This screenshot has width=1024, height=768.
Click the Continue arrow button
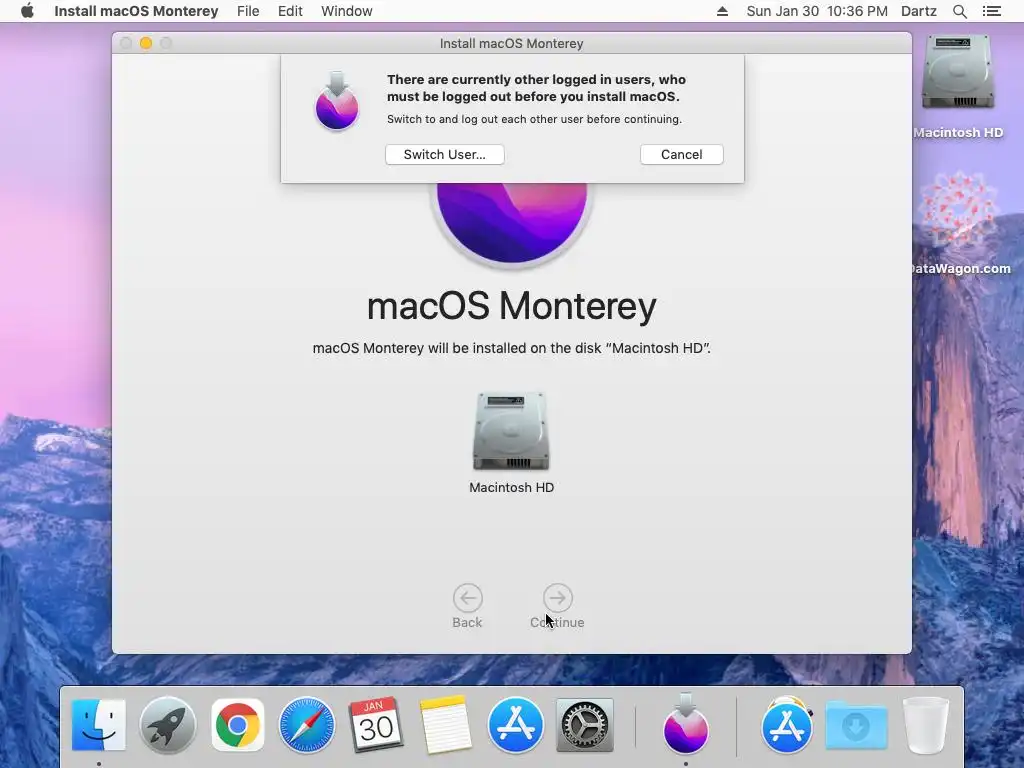(558, 598)
